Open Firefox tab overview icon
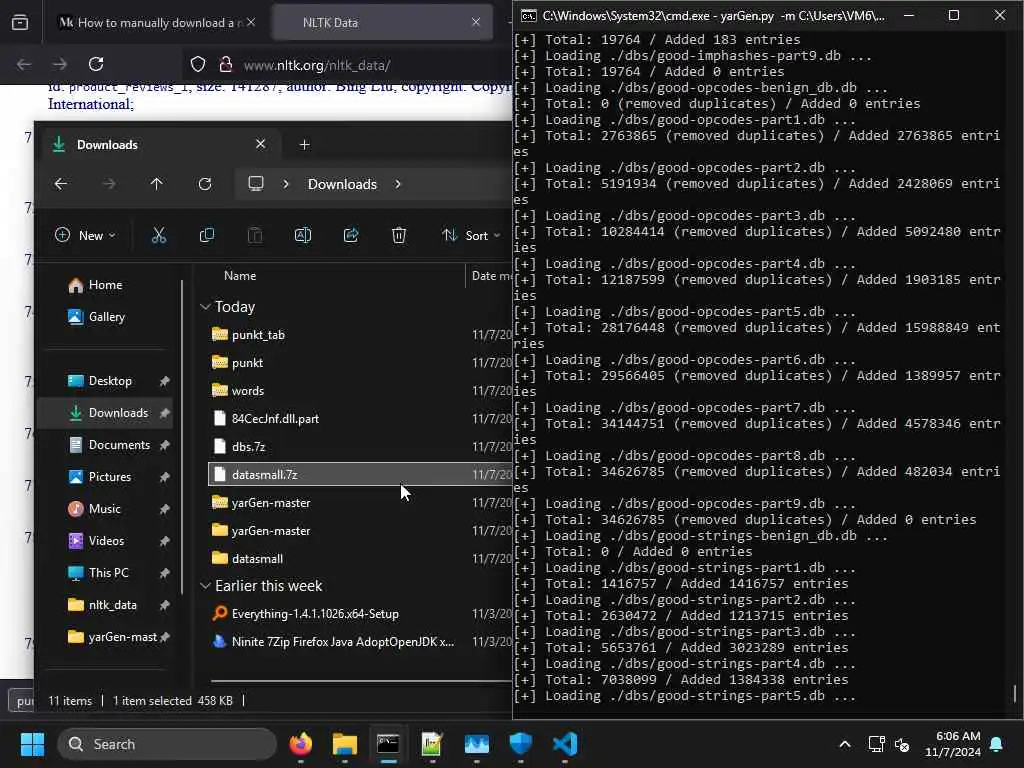This screenshot has height=768, width=1024. point(20,23)
